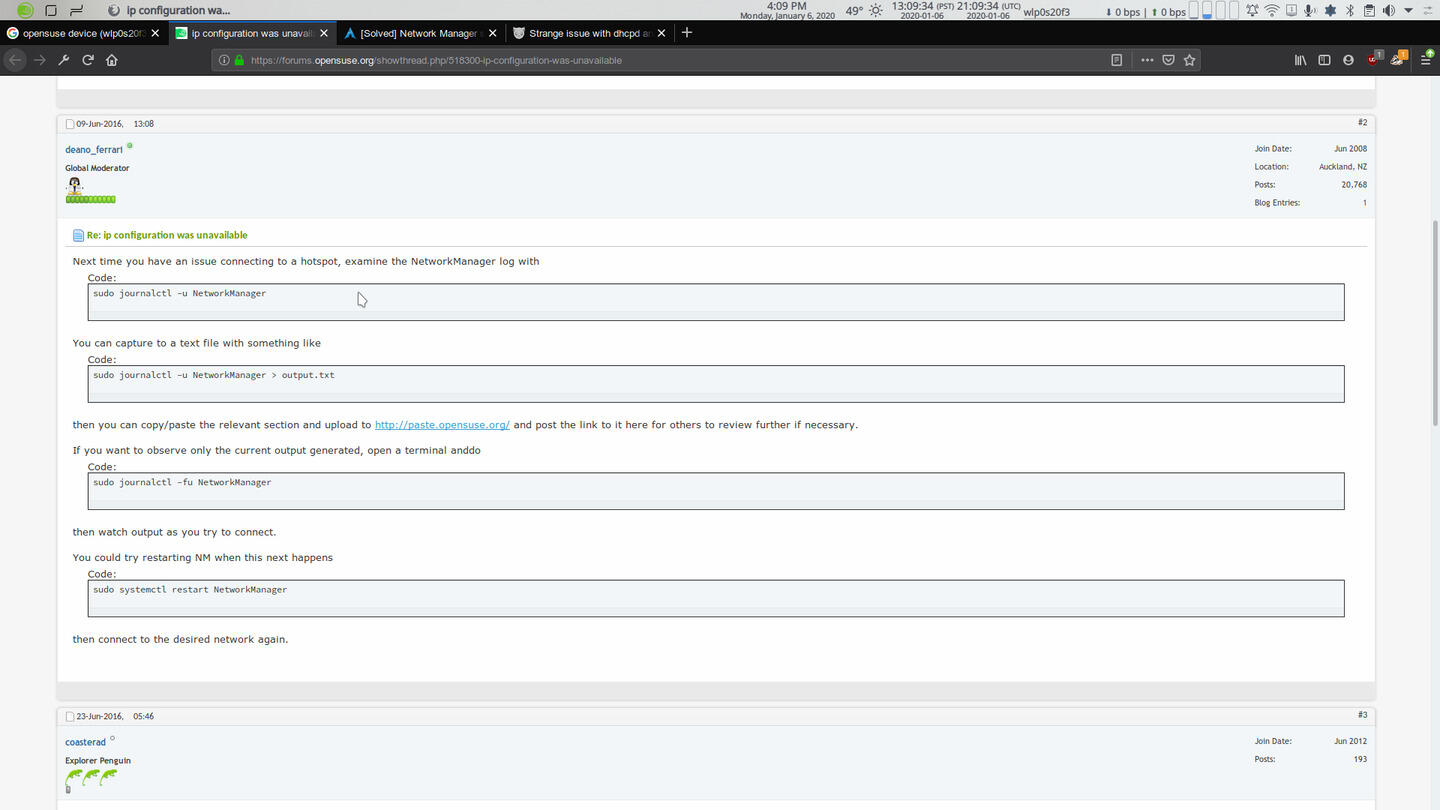
Task: Toggle reader view in address bar
Action: pos(1117,60)
